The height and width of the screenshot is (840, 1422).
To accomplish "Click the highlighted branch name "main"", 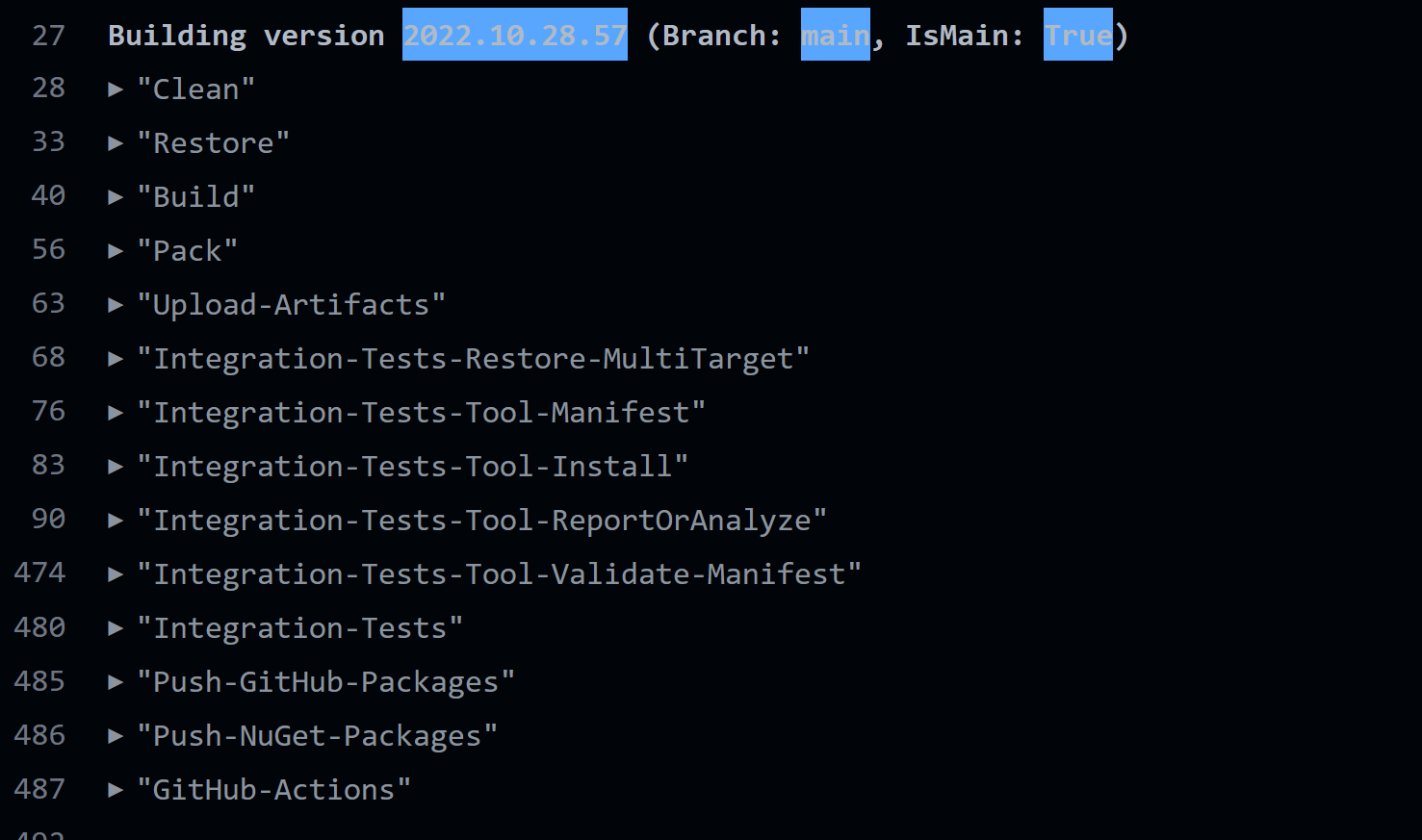I will (835, 36).
